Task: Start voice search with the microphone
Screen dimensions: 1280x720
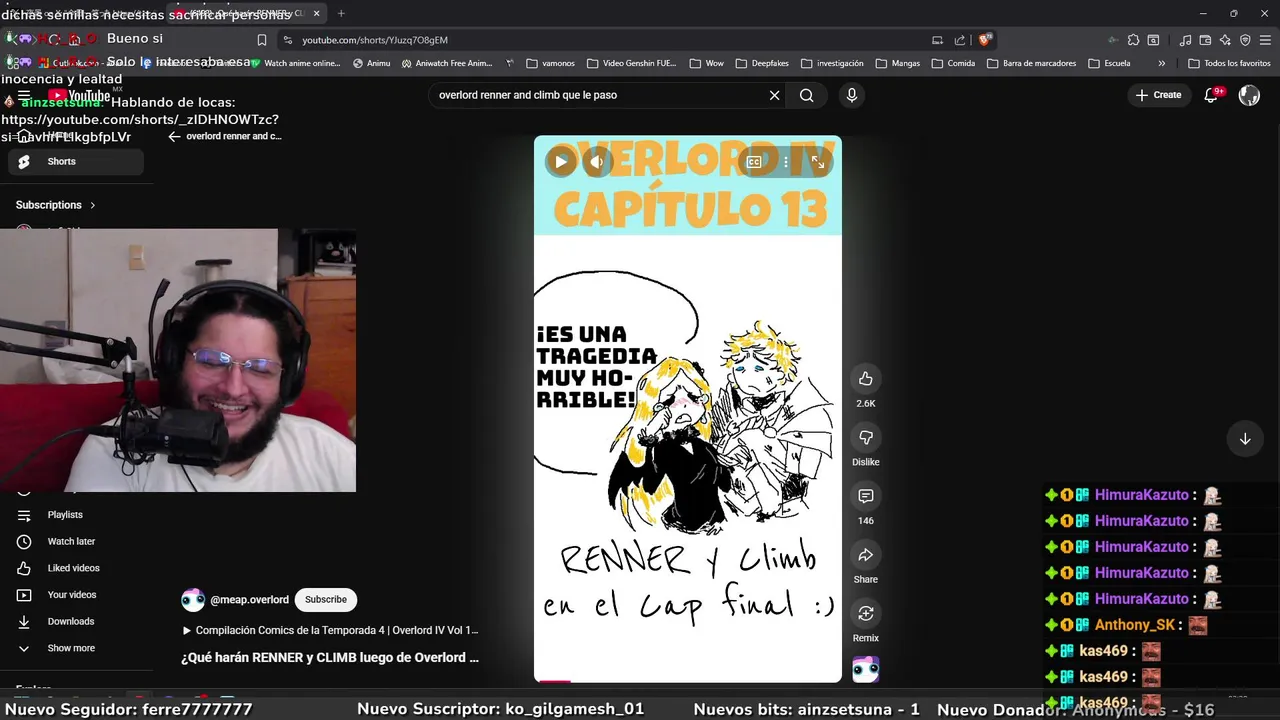Action: pyautogui.click(x=851, y=95)
